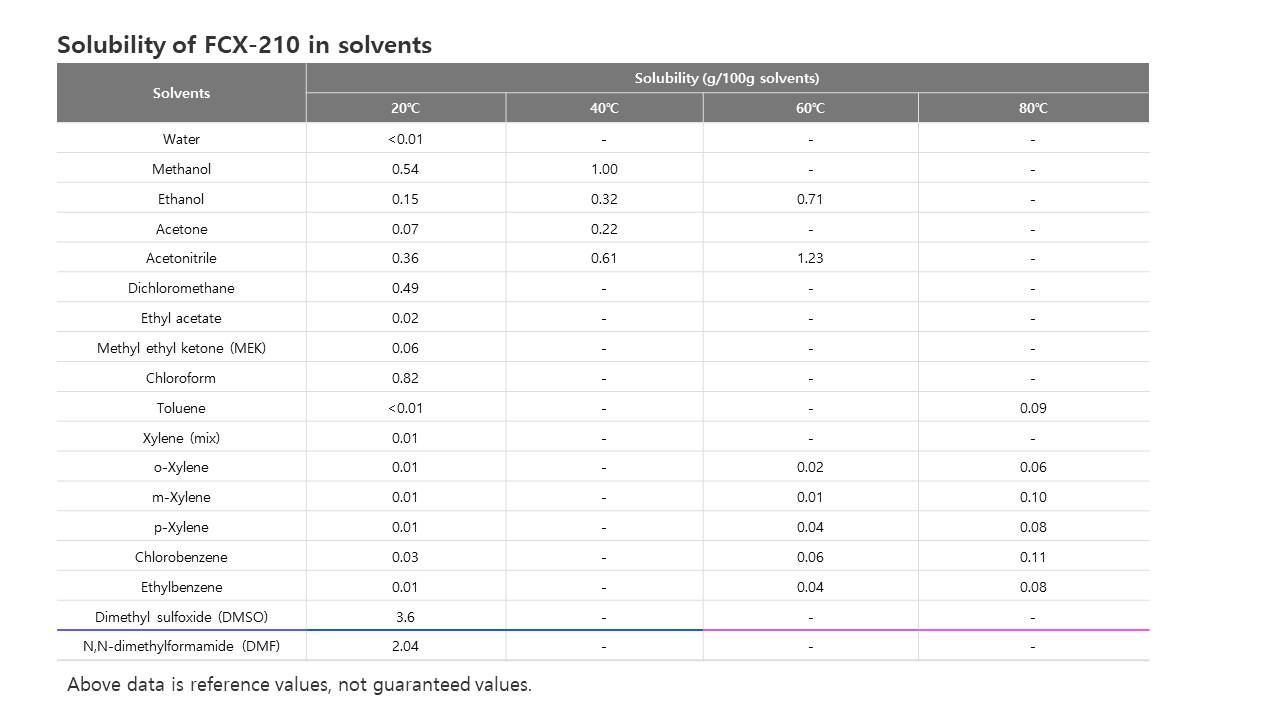Select the 40℃ column header

click(x=604, y=108)
